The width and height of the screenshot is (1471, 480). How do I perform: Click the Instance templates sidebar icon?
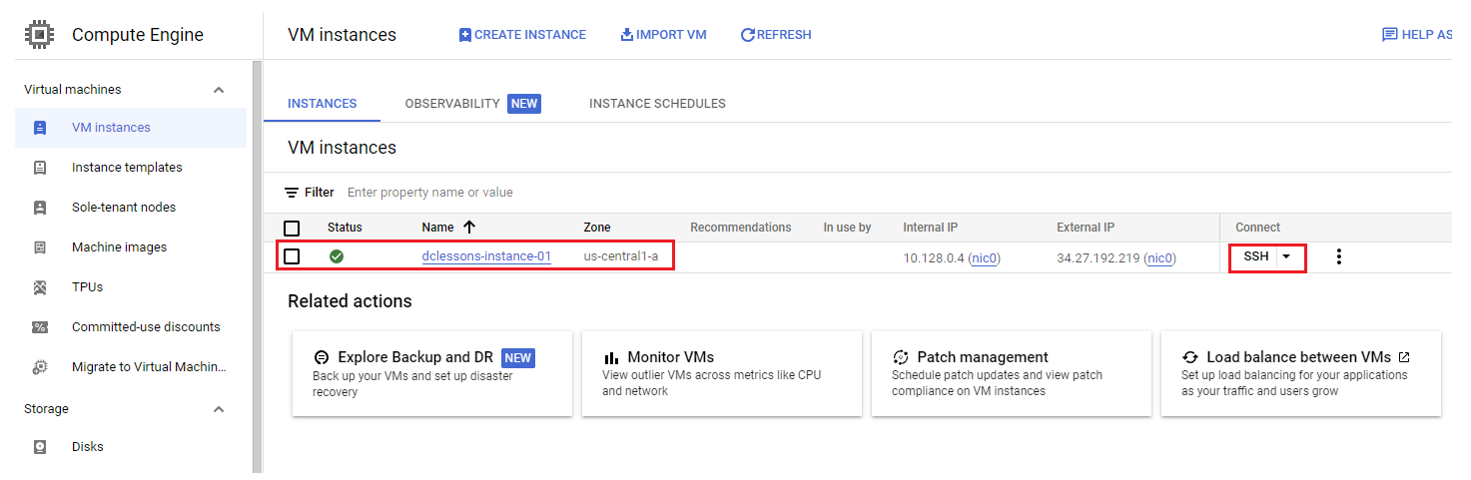tap(40, 168)
